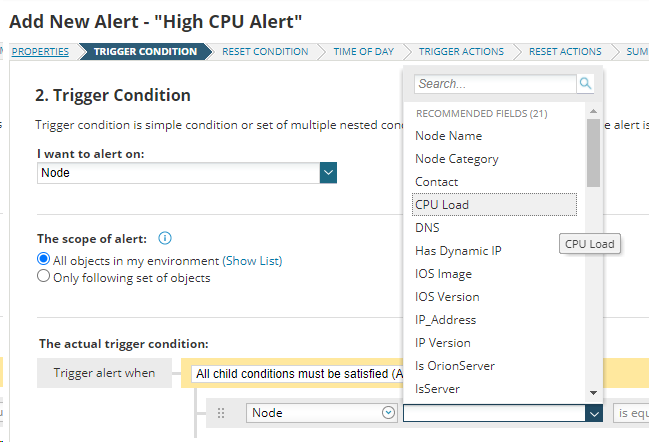Click the Show List link

pyautogui.click(x=253, y=261)
